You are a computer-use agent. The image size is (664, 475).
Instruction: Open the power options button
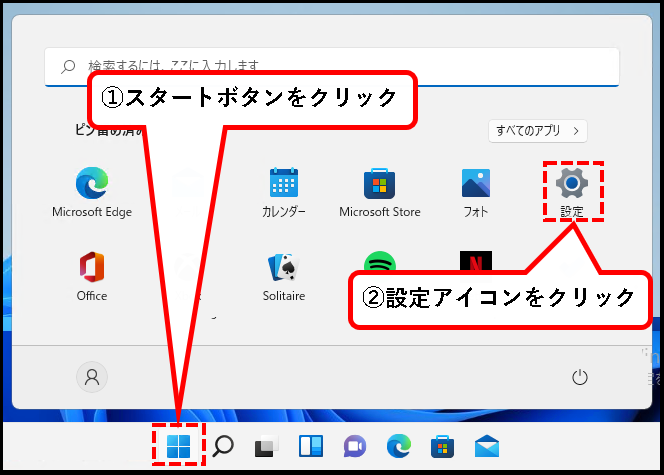pyautogui.click(x=580, y=377)
